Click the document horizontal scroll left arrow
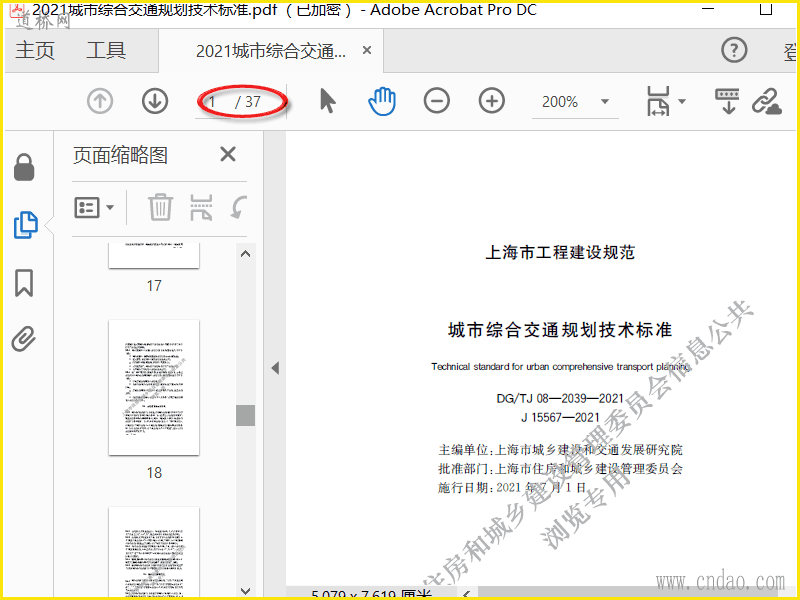The image size is (800, 600). 466,593
